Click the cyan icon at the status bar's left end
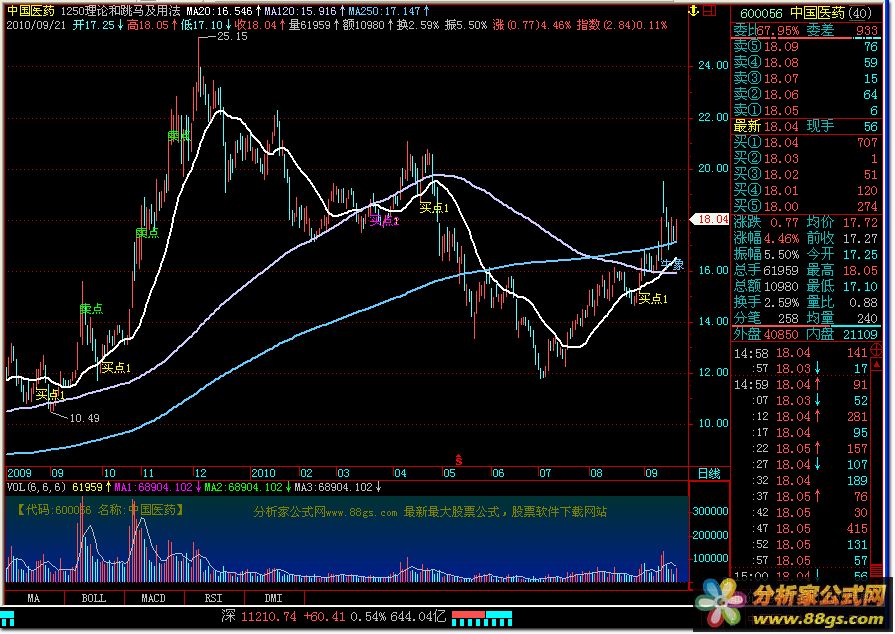Viewport: 895px width, 634px height. [7, 619]
